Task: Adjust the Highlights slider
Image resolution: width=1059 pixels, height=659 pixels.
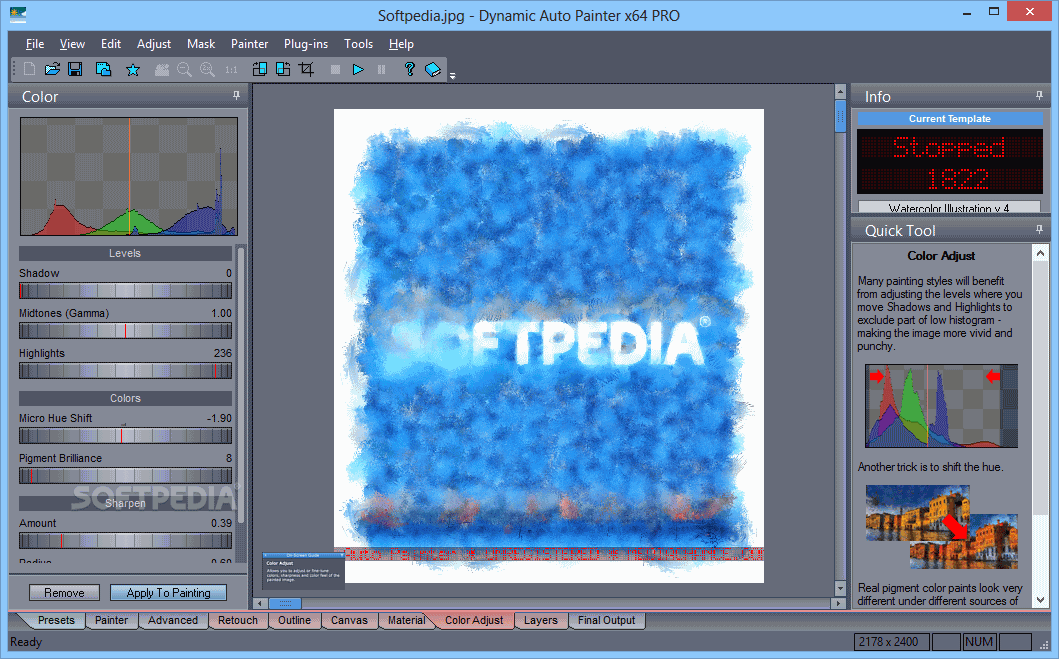Action: pyautogui.click(x=125, y=370)
